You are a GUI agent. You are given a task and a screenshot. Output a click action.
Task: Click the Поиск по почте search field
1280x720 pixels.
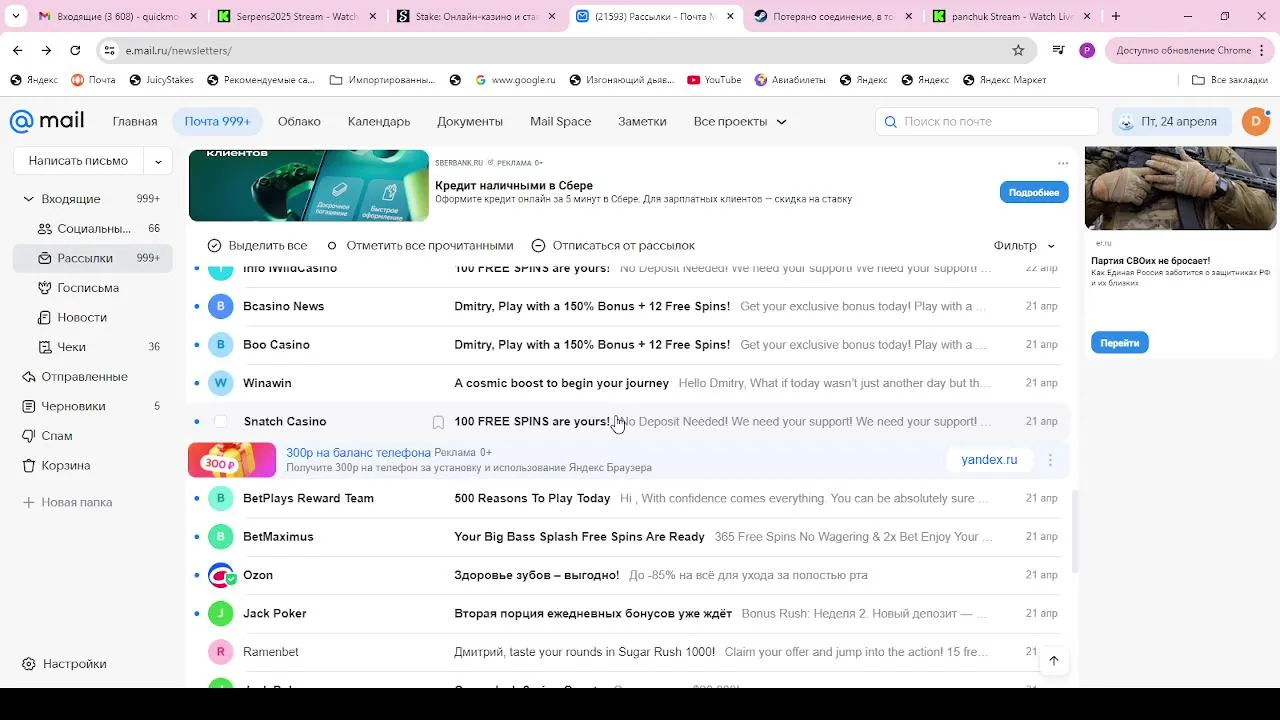(x=987, y=122)
